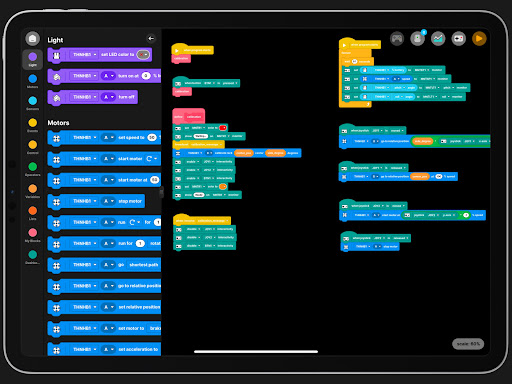The height and width of the screenshot is (384, 512).
Task: Open the home icon above the category list
Action: 32,39
